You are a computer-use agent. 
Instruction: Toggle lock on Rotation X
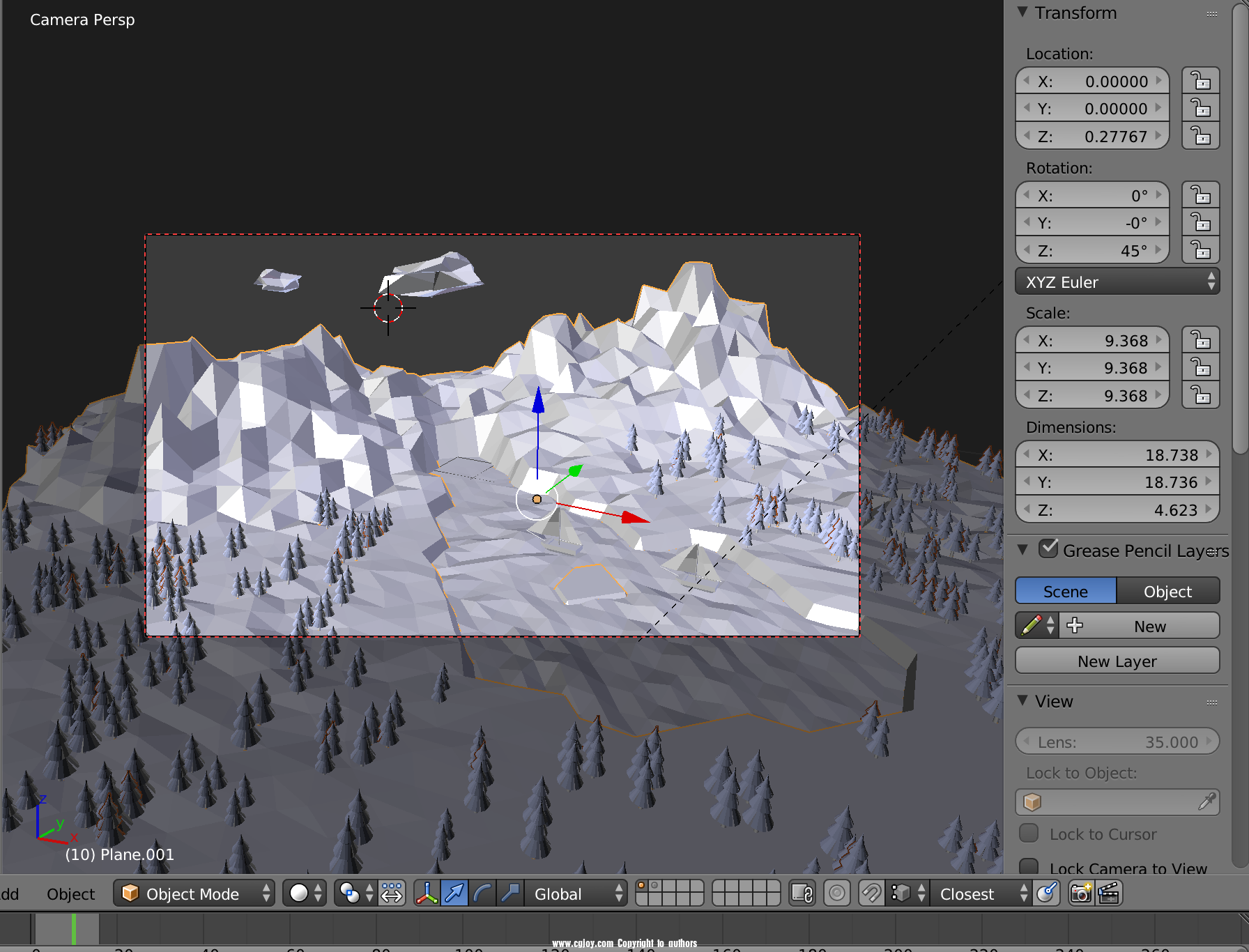pyautogui.click(x=1200, y=195)
